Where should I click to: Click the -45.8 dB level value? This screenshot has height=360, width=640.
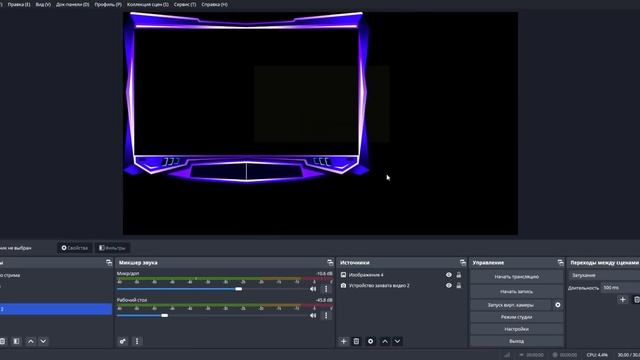coord(324,300)
